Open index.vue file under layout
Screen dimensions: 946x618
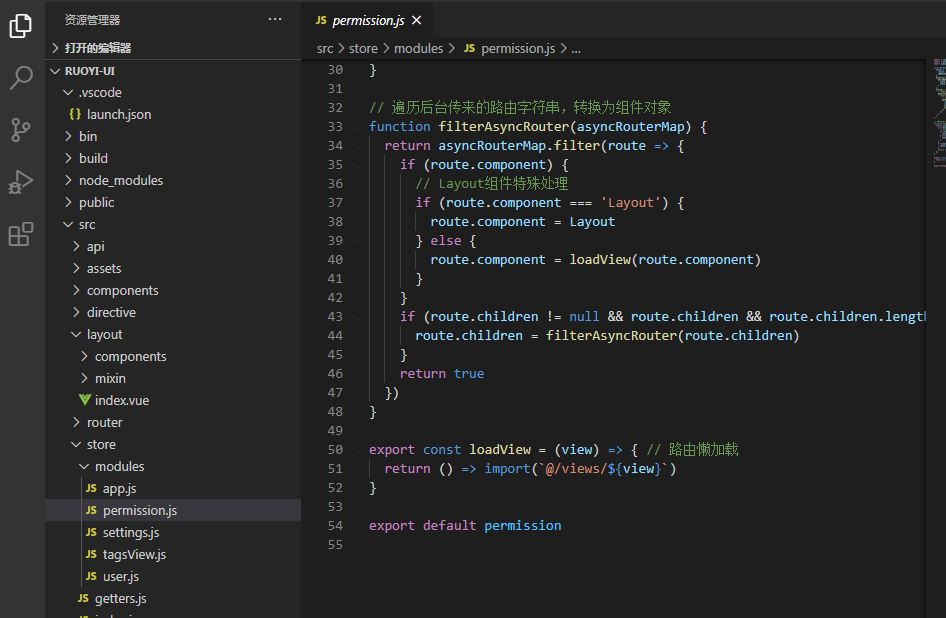[x=122, y=400]
